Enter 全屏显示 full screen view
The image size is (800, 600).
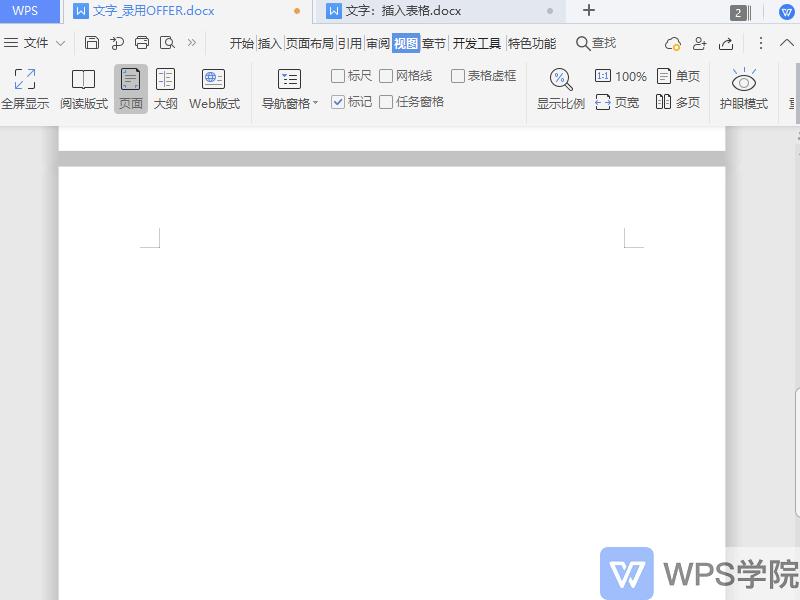25,89
